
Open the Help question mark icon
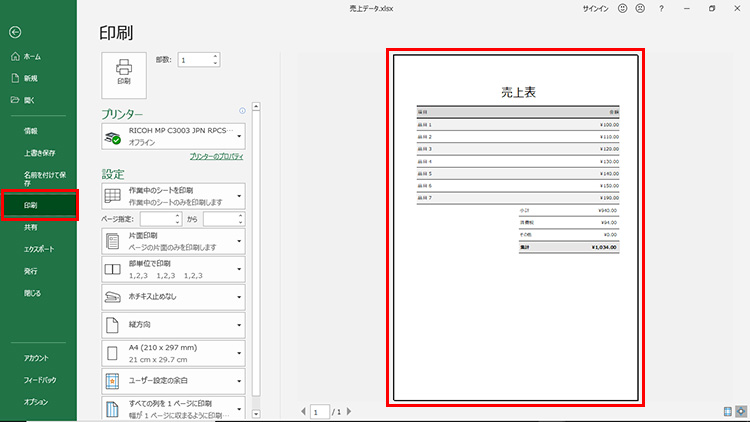(x=662, y=8)
